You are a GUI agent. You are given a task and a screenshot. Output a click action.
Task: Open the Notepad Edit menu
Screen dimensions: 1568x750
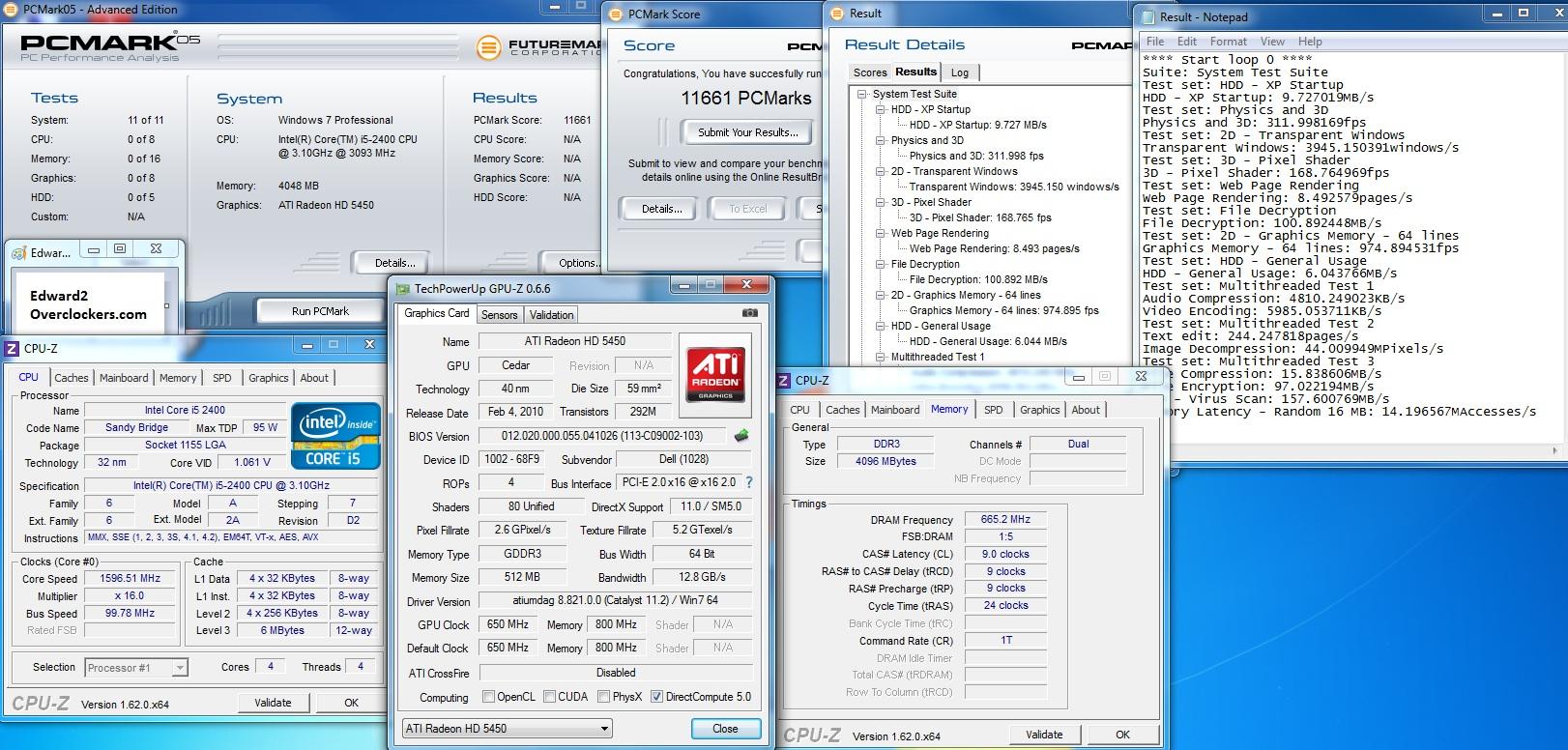[1187, 42]
